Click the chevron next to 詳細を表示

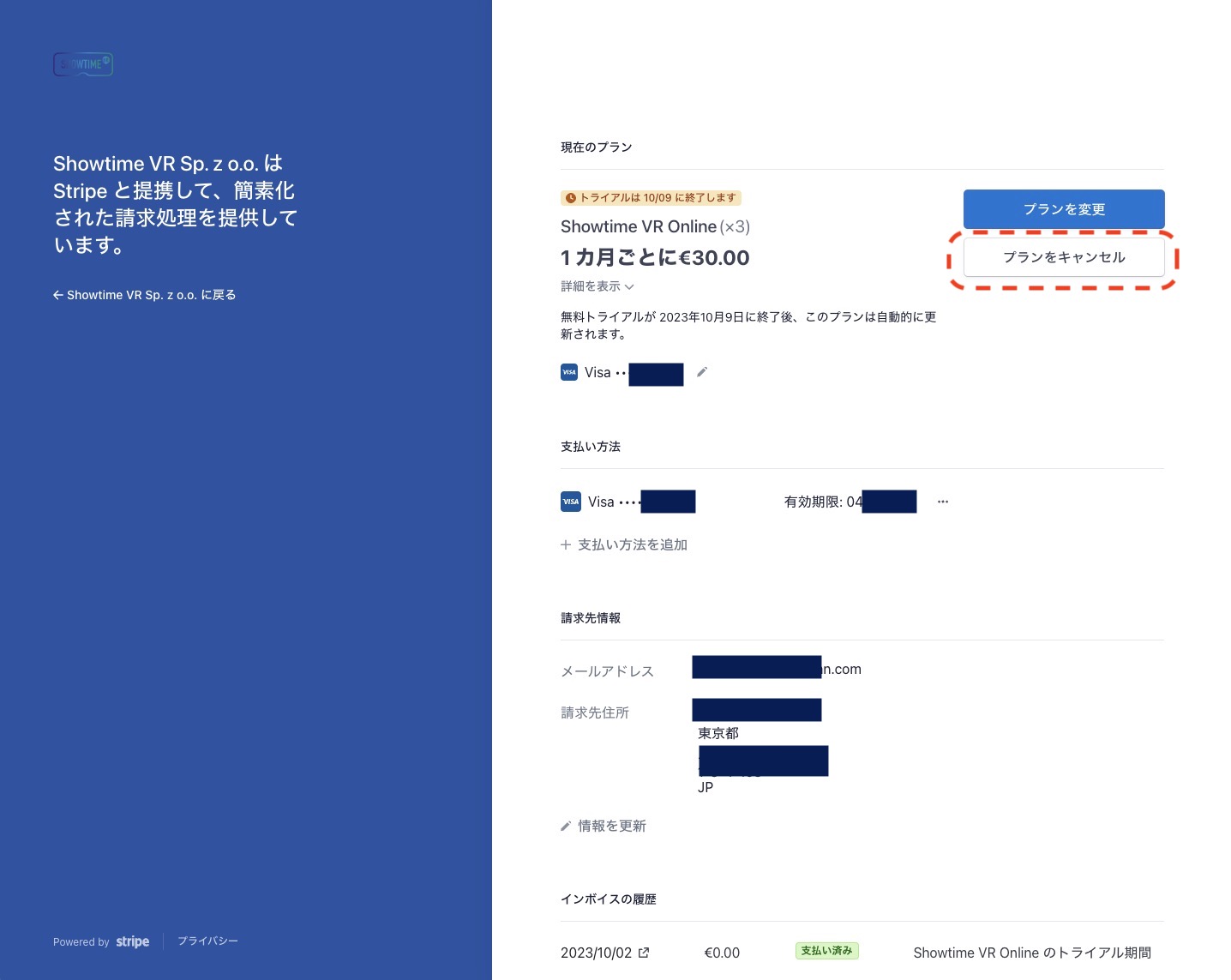(x=629, y=287)
